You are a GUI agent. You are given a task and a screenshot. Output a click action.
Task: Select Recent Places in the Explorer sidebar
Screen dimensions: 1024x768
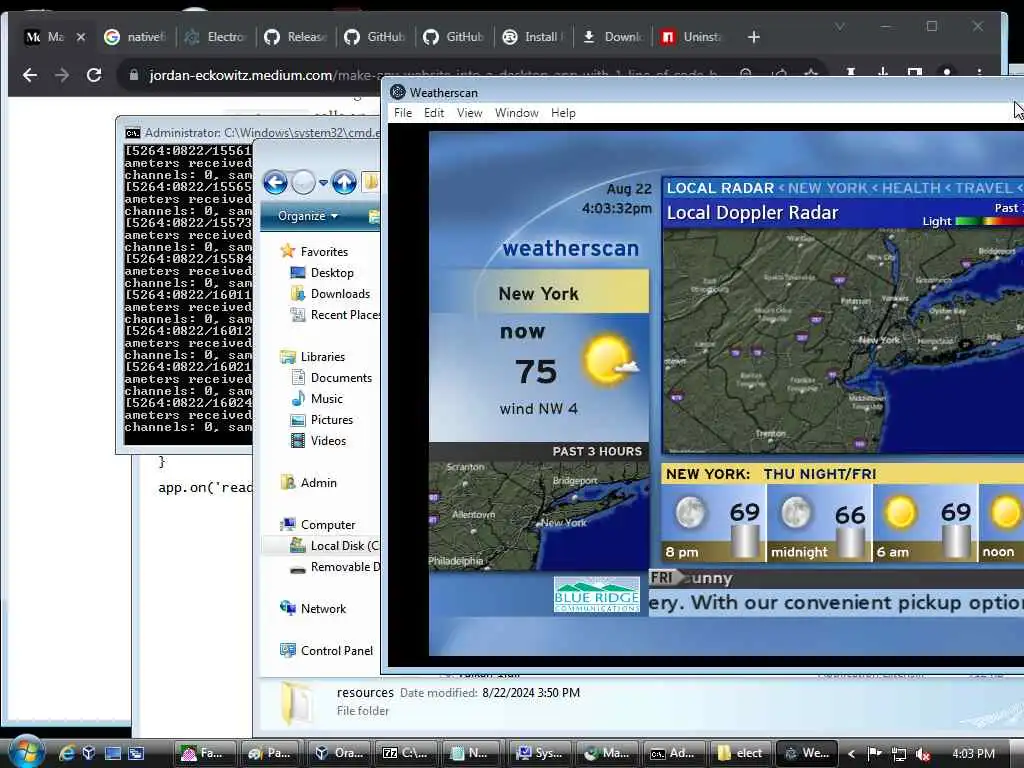[336, 315]
